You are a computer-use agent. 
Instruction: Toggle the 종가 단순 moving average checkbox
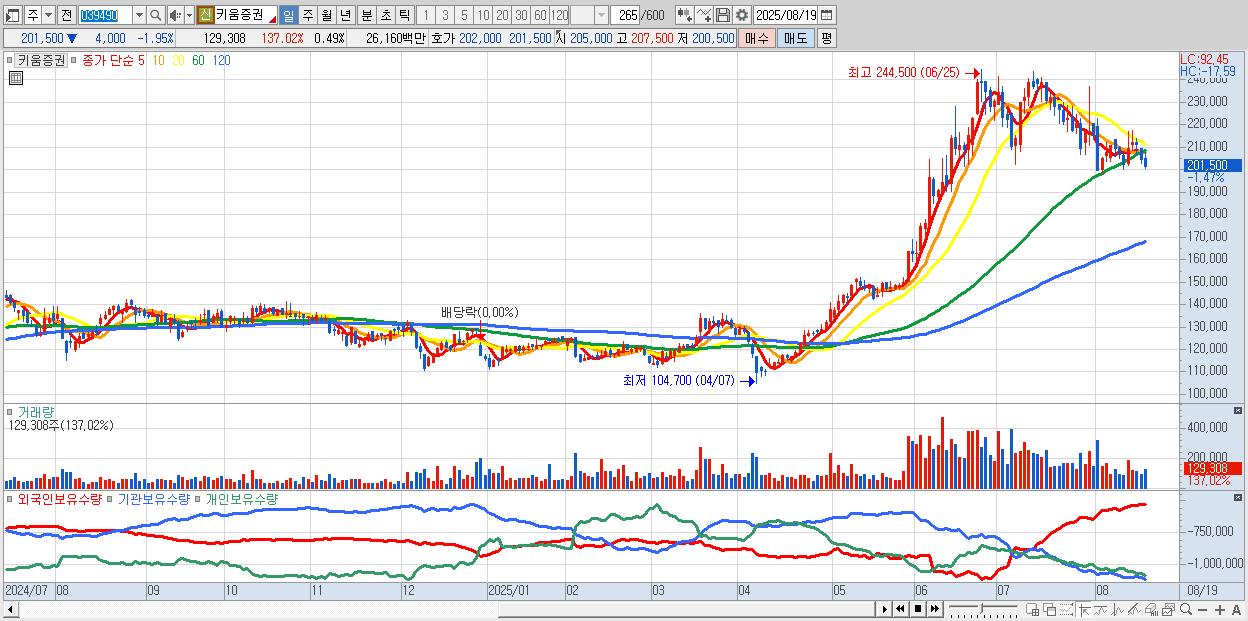[x=75, y=60]
